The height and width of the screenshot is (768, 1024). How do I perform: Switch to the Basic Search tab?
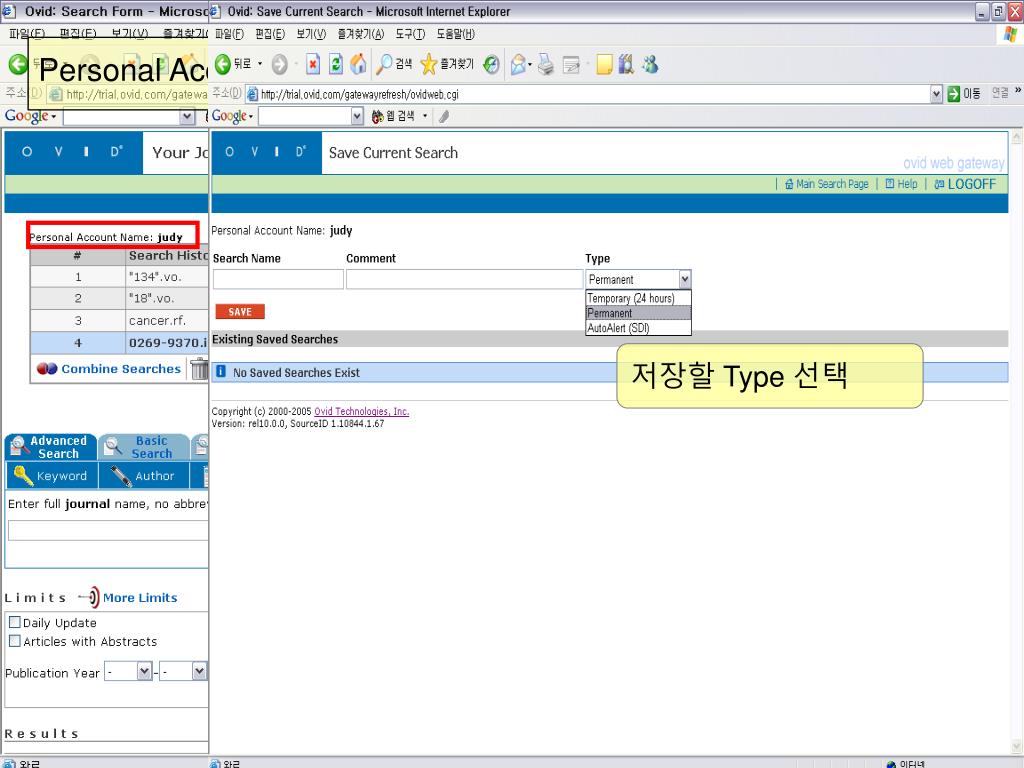[x=144, y=447]
